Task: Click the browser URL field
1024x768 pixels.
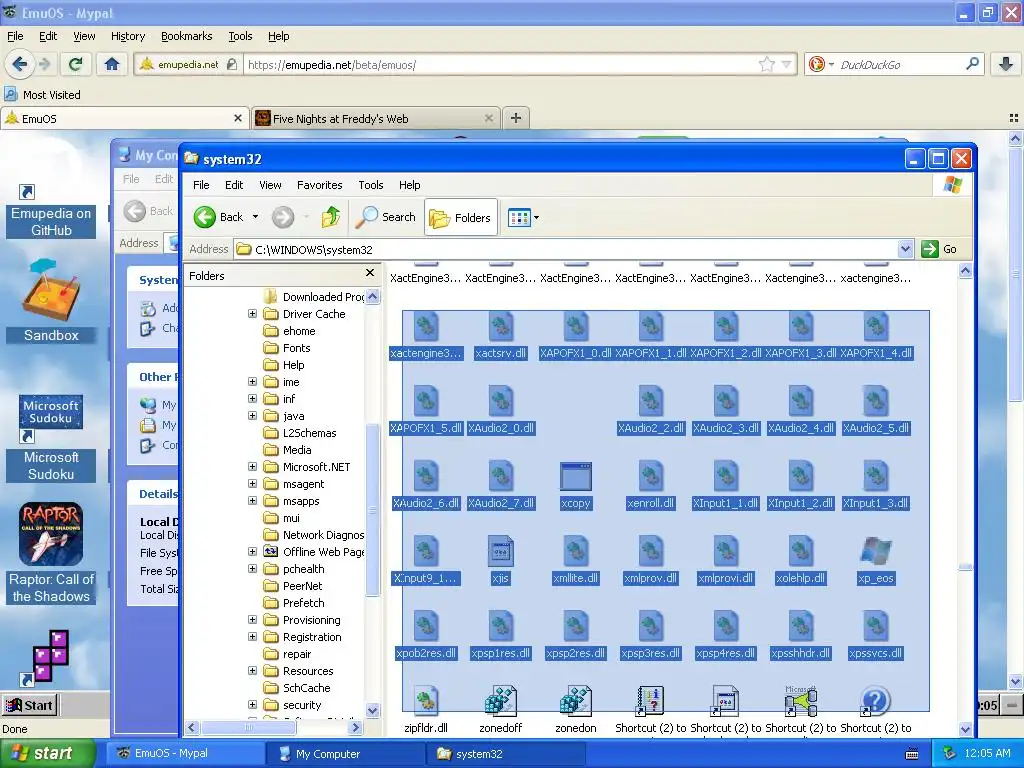Action: click(x=500, y=65)
